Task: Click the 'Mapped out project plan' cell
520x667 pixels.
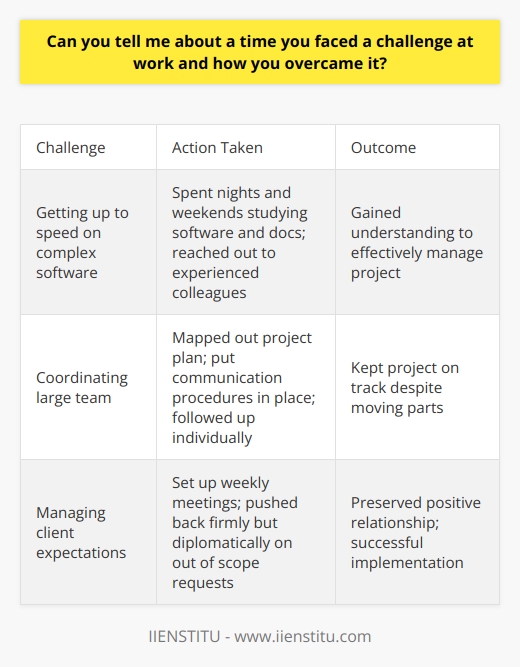Action: point(246,387)
